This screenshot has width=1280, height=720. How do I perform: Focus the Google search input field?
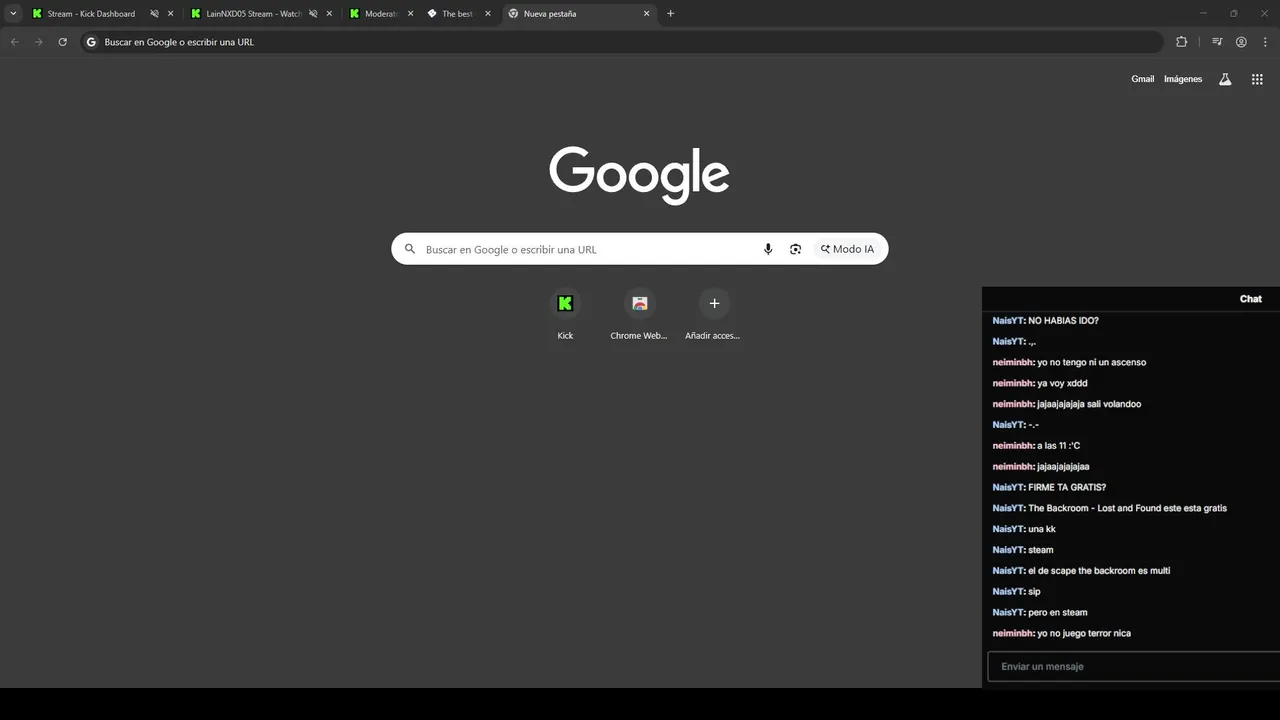590,249
